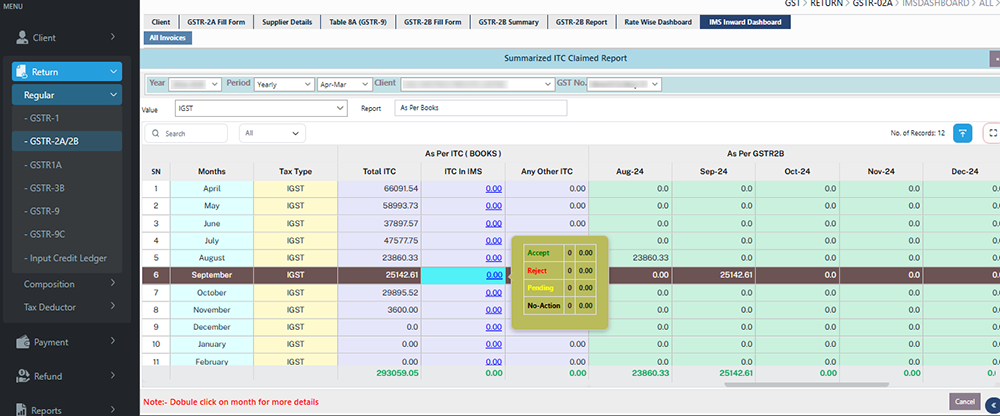Click the blue export/upload icon button
The height and width of the screenshot is (416, 1000).
tap(963, 132)
